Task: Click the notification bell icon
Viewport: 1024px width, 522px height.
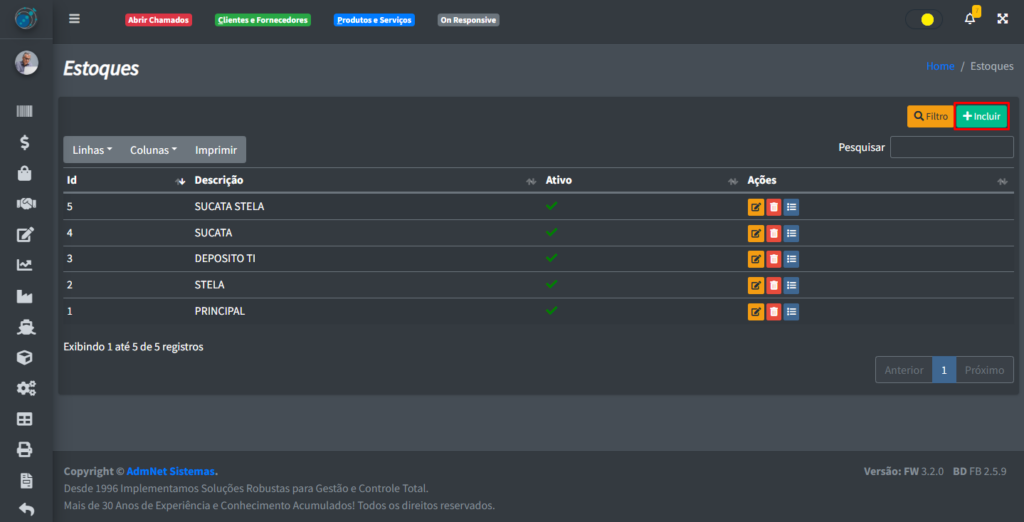Action: 969,19
